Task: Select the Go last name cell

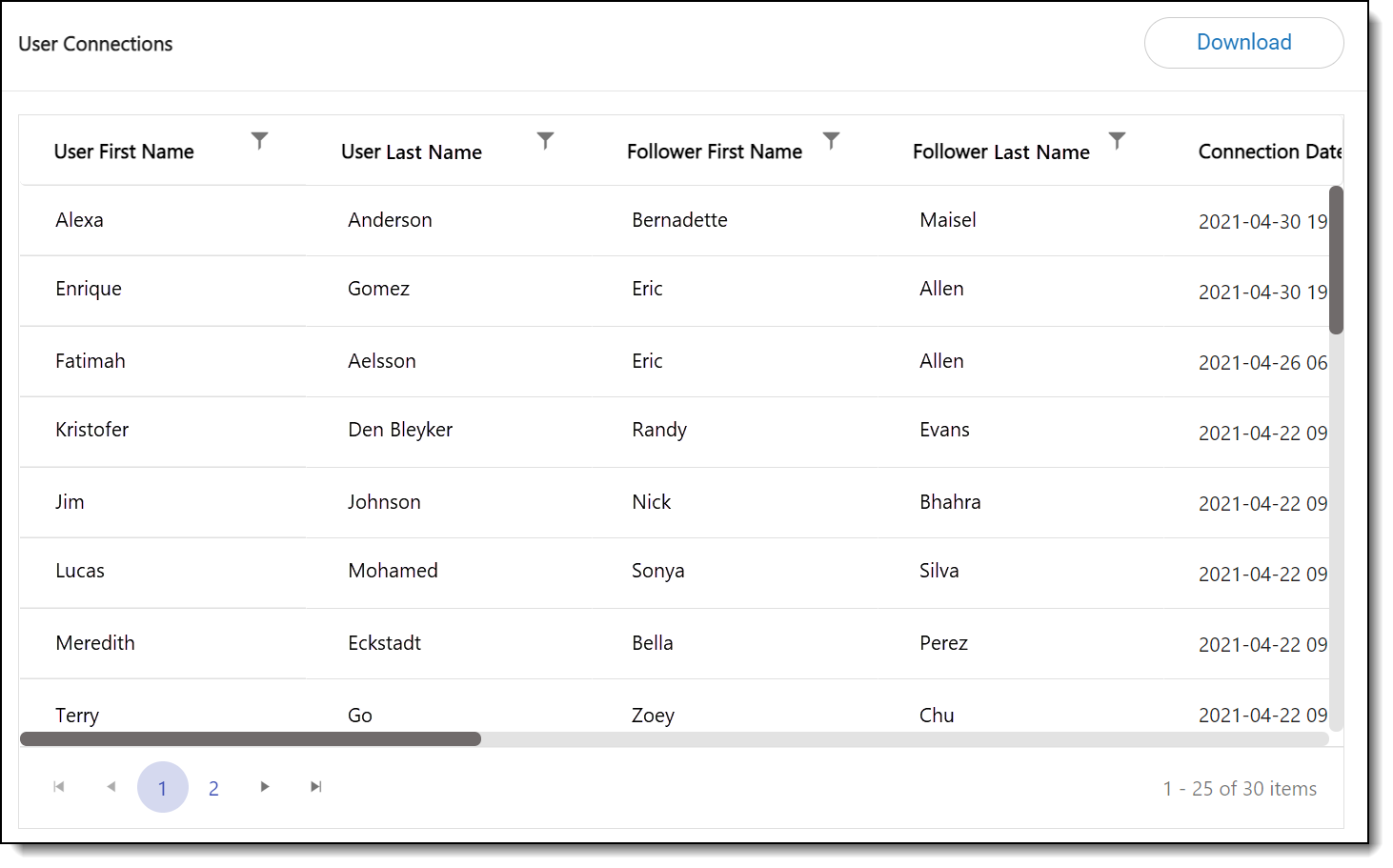Action: (360, 716)
